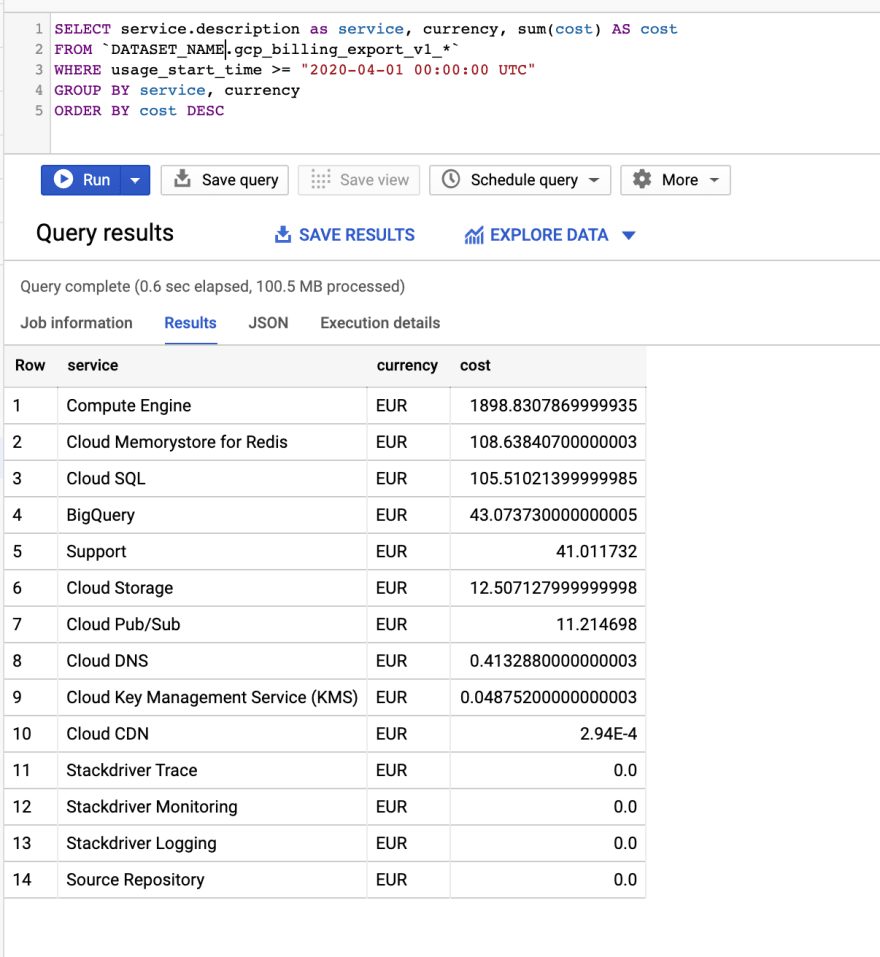Select the Cloud SQL cell
880x957 pixels.
tap(212, 478)
